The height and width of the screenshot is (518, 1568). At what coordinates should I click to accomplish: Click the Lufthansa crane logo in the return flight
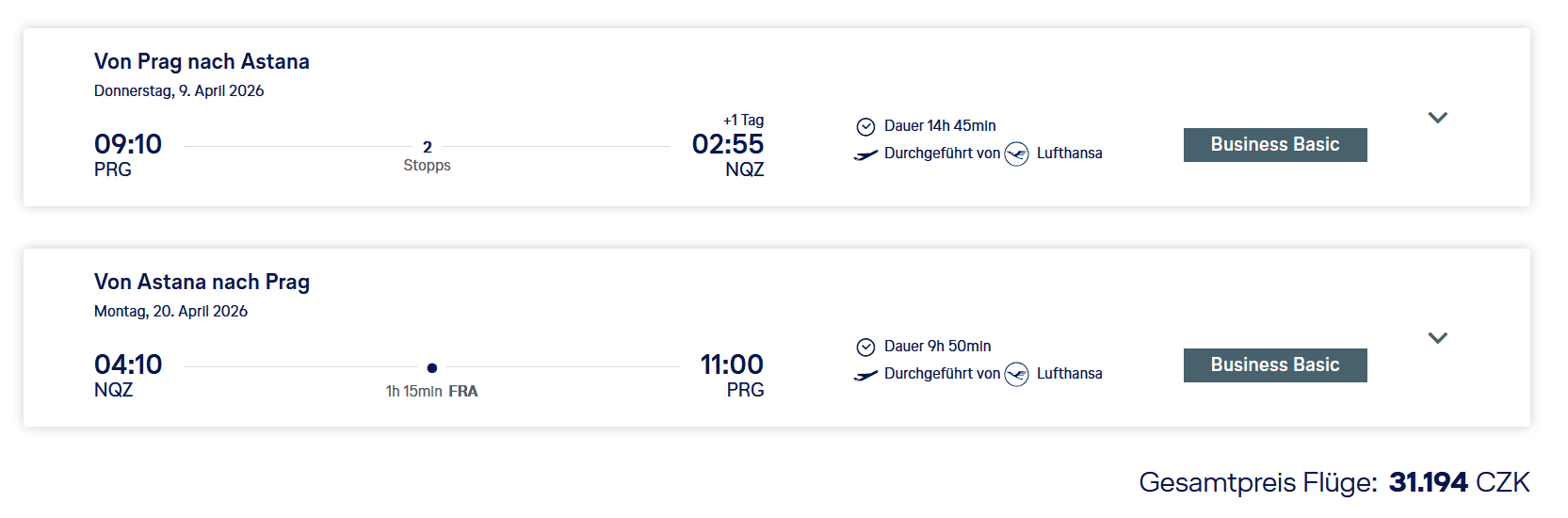[x=1016, y=374]
